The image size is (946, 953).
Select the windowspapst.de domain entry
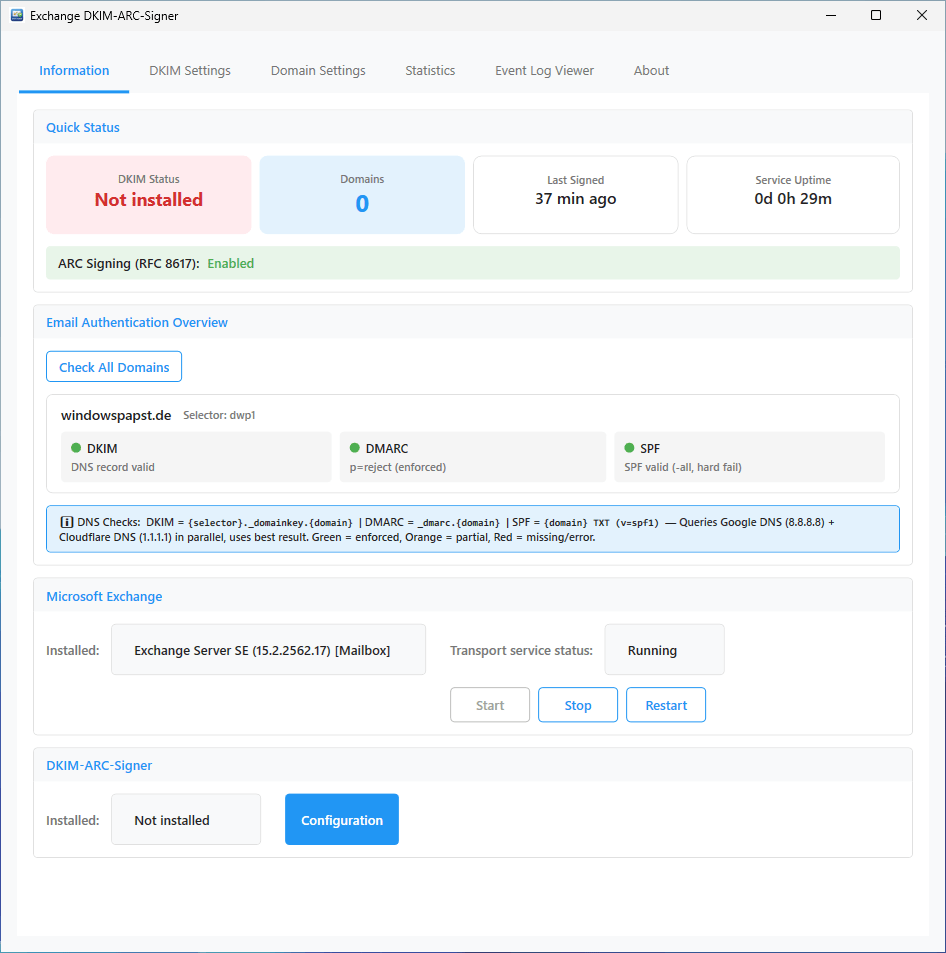tap(115, 414)
